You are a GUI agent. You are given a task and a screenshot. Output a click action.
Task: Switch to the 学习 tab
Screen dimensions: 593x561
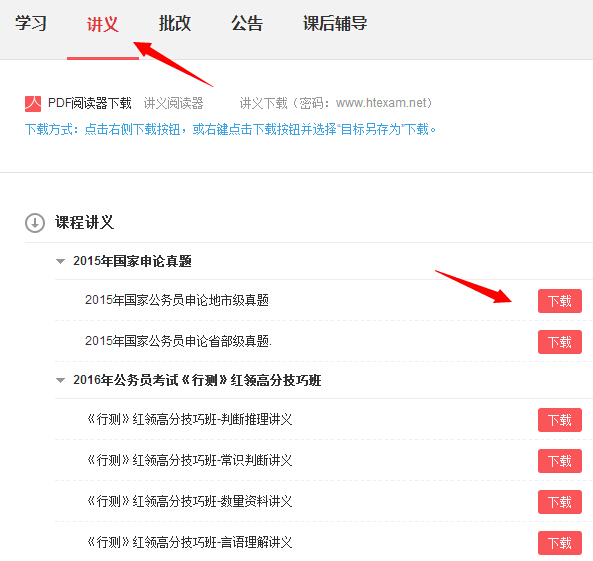click(x=31, y=23)
